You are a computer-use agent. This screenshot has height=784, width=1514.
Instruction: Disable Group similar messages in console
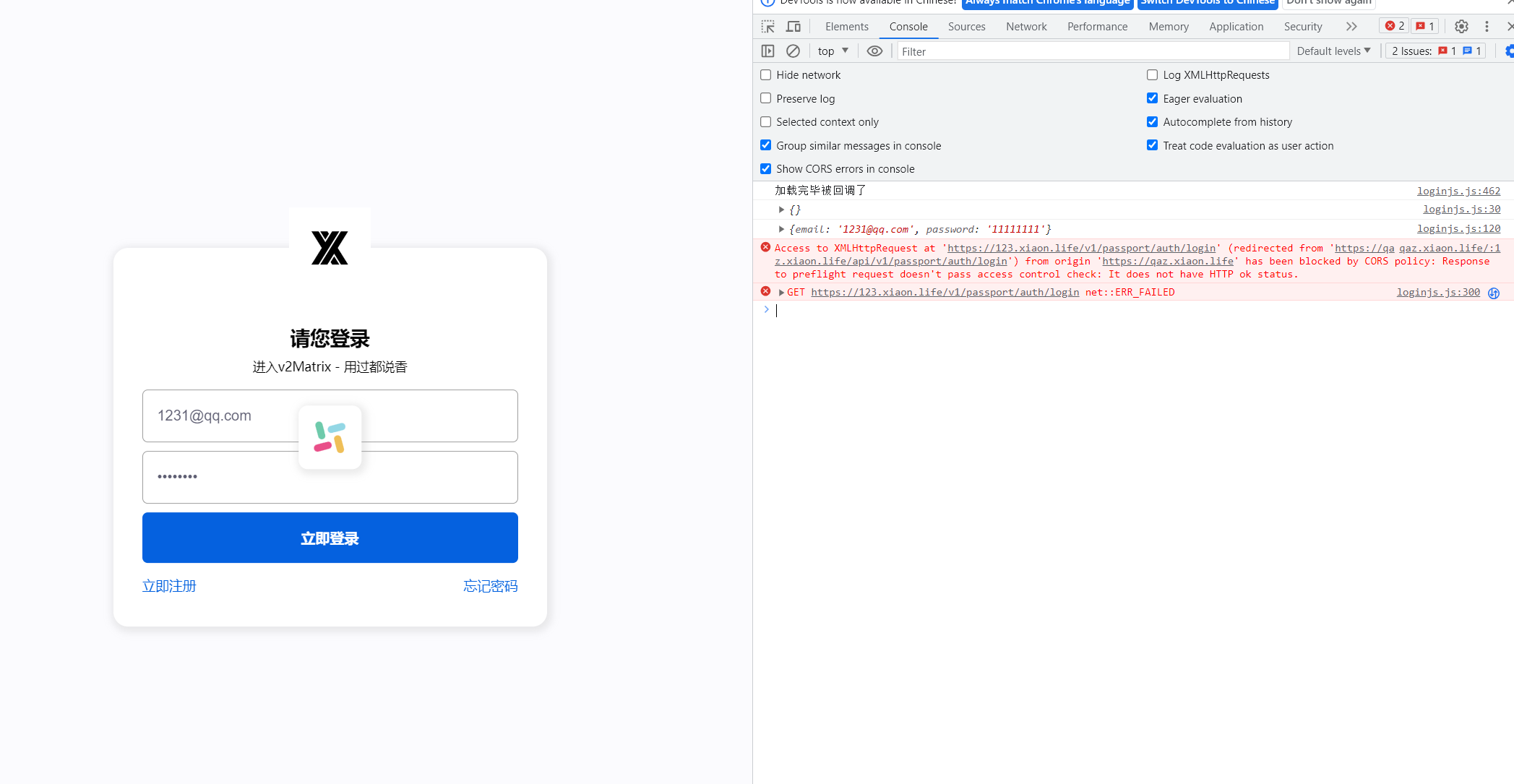pos(766,145)
